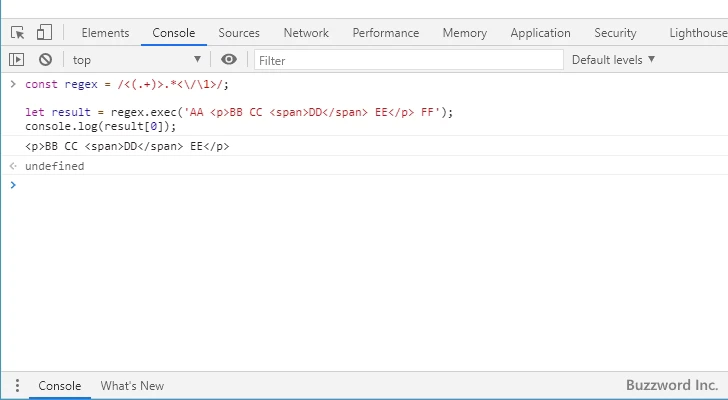This screenshot has width=728, height=400.
Task: Select the Performance tab
Action: (385, 33)
